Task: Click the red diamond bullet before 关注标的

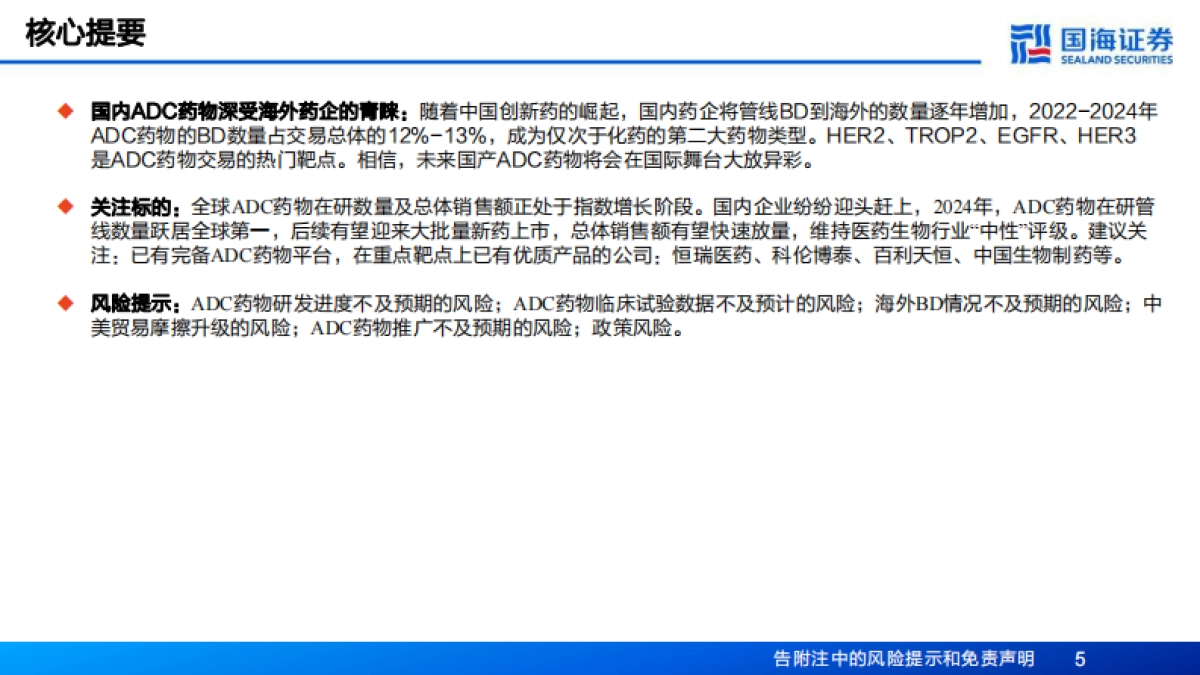Action: pyautogui.click(x=65, y=207)
